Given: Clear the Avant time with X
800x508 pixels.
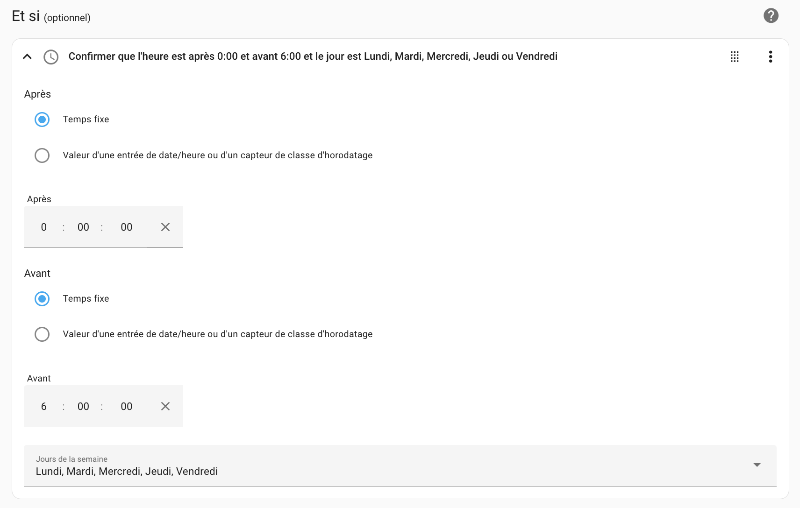Looking at the screenshot, I should click(x=165, y=407).
